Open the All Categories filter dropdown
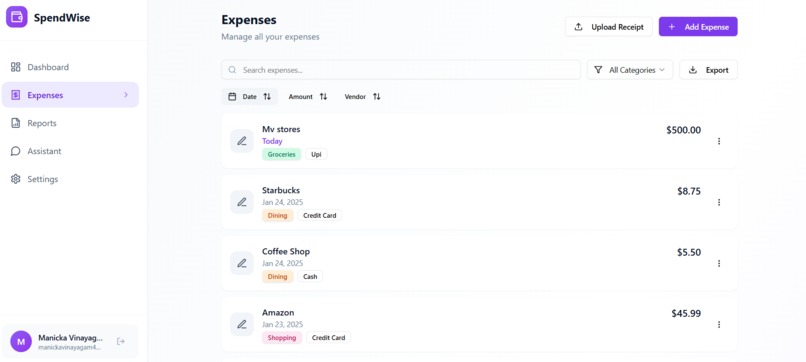 click(630, 70)
